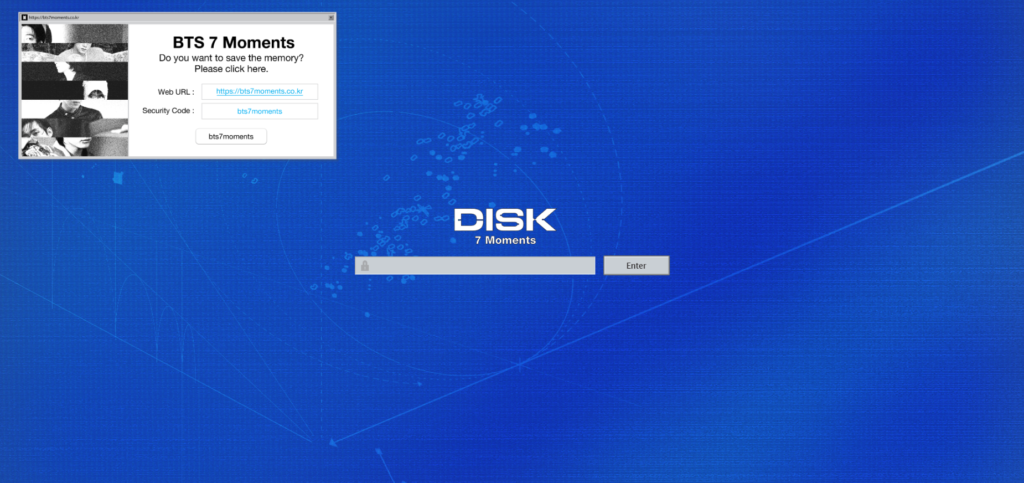Open the https://bts7moments.co.kr link in the popup
This screenshot has width=1024, height=483.
pyautogui.click(x=259, y=91)
